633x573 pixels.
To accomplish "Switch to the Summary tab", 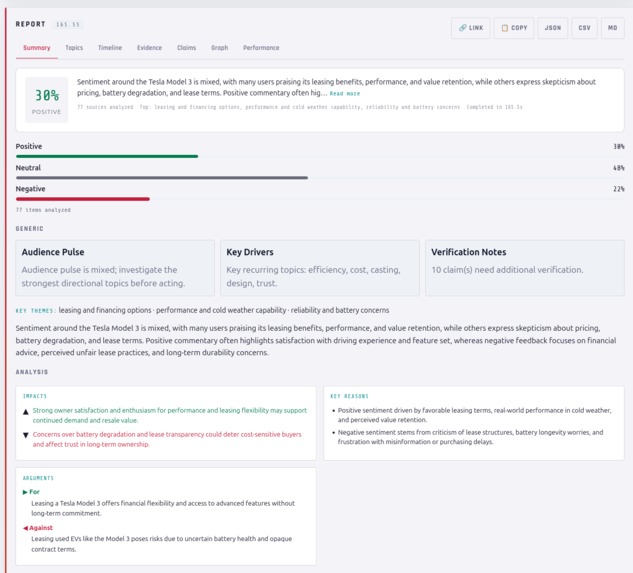I will tap(37, 48).
